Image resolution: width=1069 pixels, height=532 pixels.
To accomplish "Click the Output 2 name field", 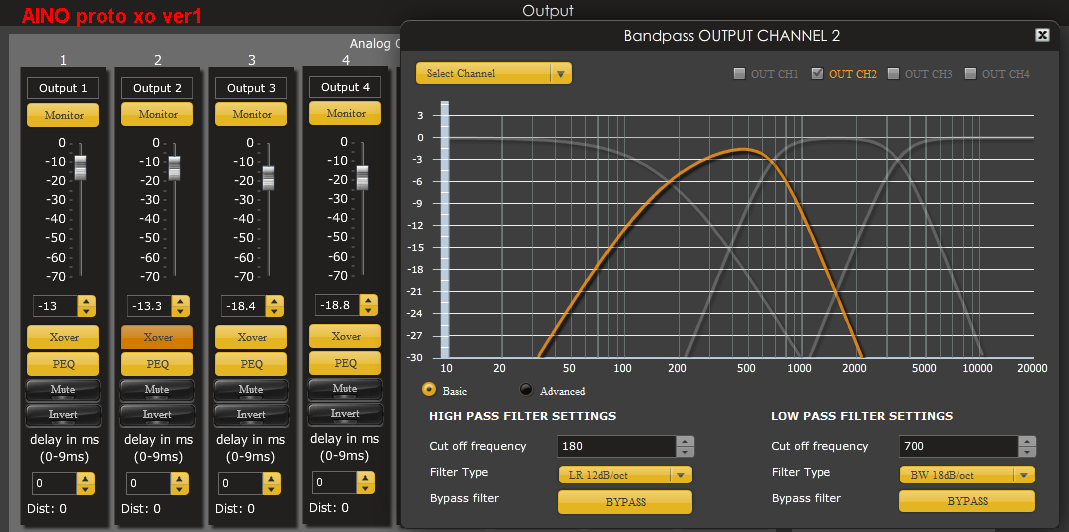I will point(157,88).
